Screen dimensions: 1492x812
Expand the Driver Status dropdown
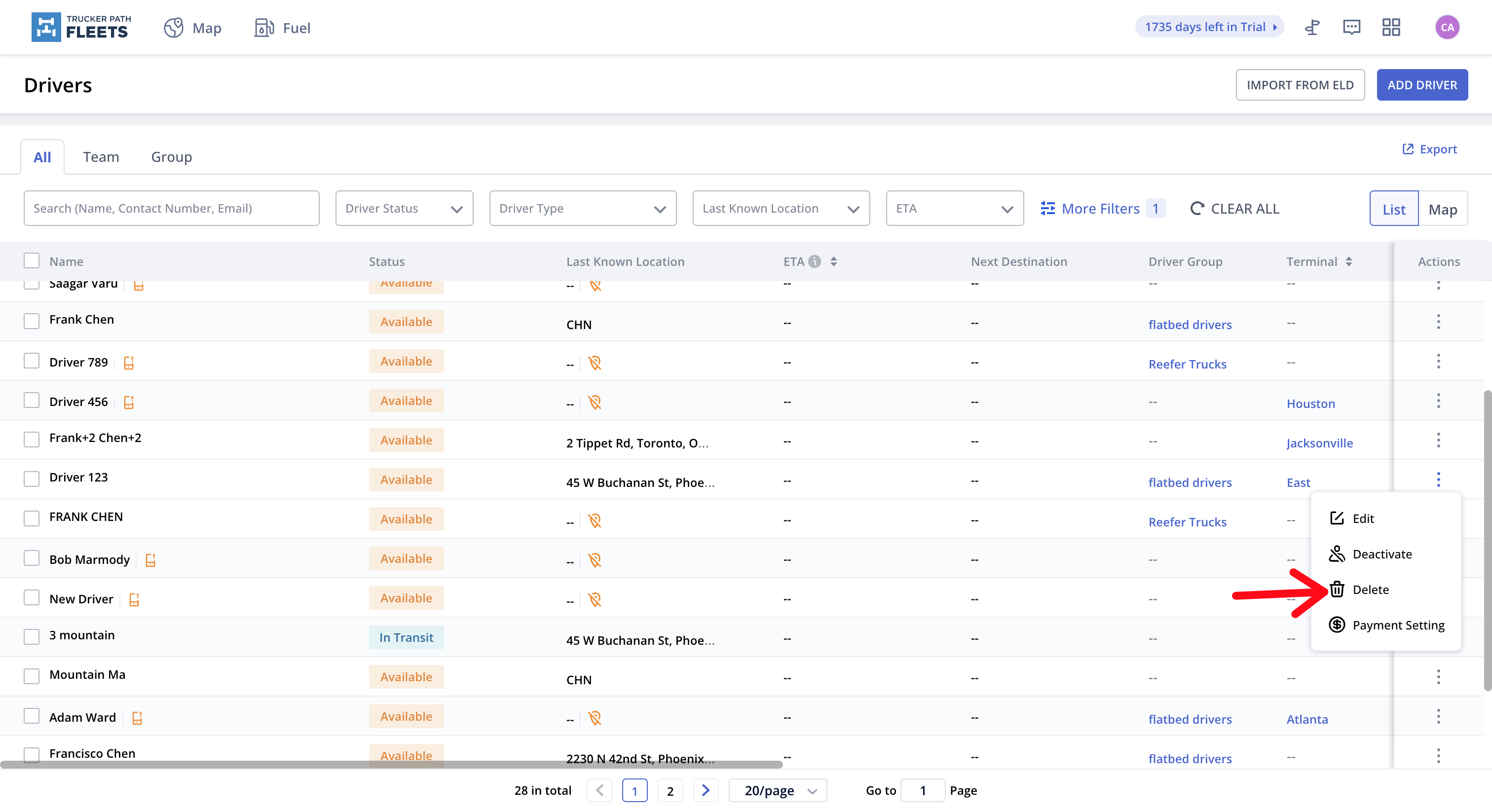point(404,209)
